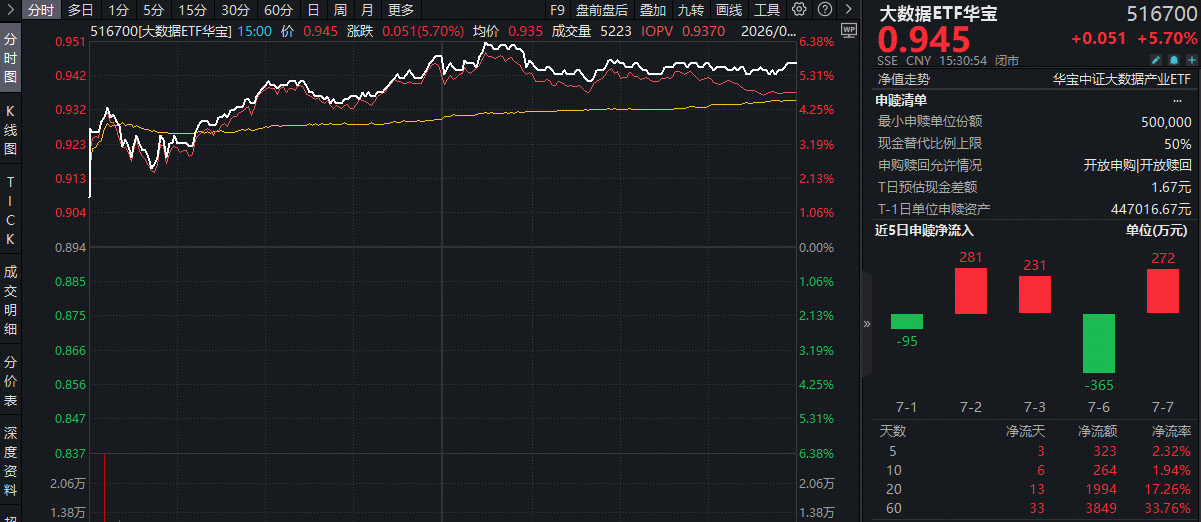Collapse the side panel arrow

[x=866, y=325]
